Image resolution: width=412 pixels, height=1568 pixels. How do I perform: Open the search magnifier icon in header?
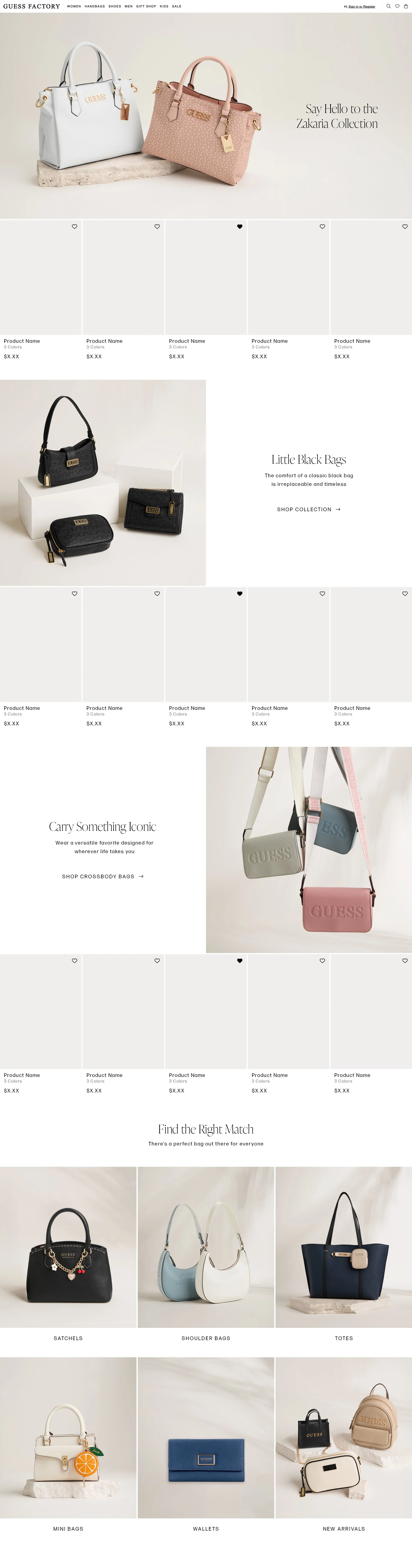click(x=388, y=6)
